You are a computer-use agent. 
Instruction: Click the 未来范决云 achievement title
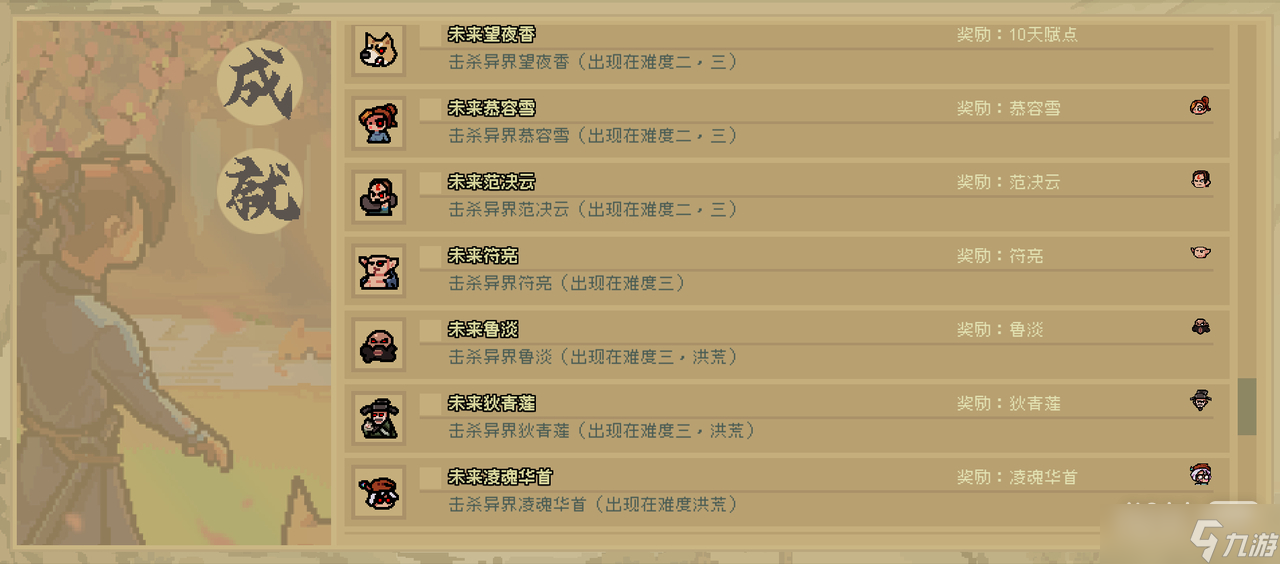[491, 182]
